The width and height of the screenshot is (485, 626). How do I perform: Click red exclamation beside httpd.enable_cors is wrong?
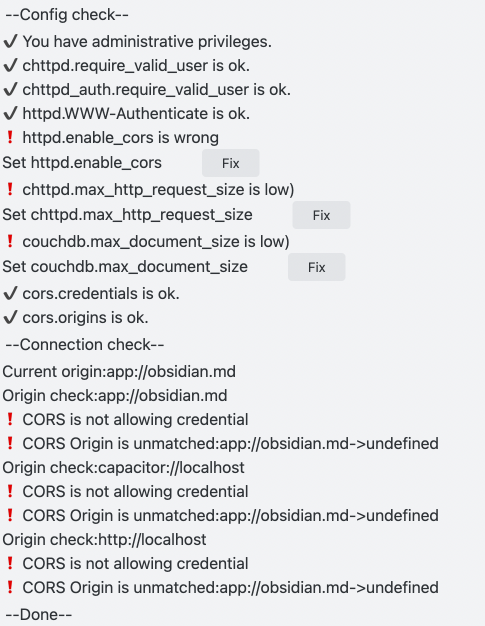click(10, 137)
